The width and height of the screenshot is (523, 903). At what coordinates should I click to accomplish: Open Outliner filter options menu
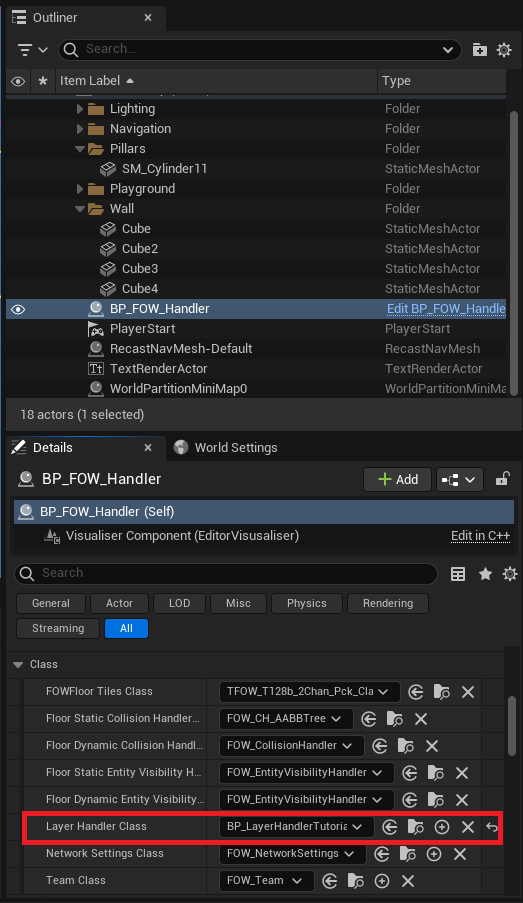click(32, 50)
